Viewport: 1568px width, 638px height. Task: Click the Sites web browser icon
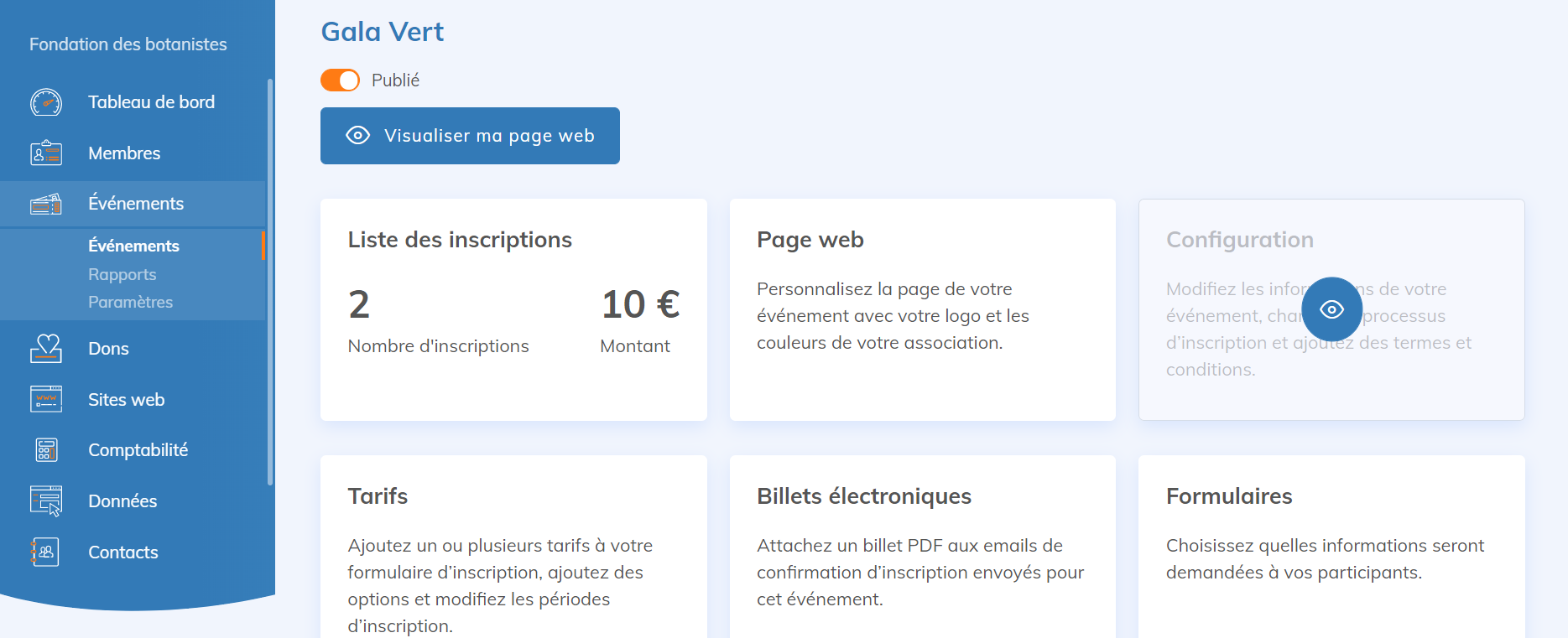46,399
